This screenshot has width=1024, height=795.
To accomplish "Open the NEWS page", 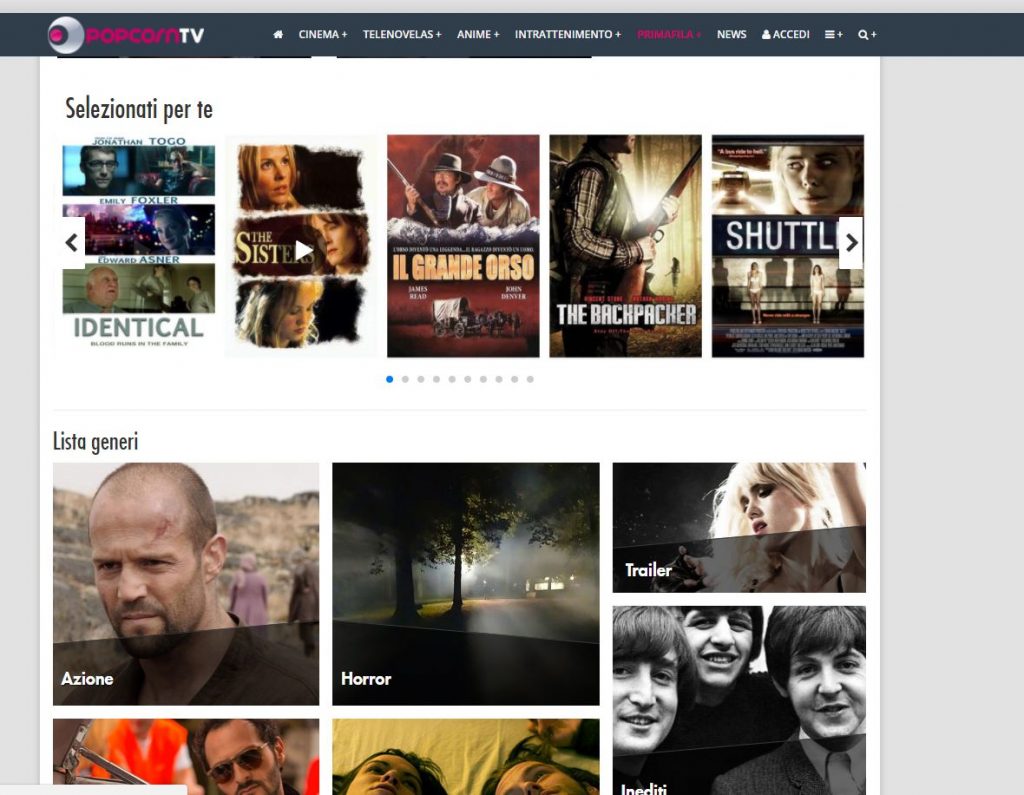I will tap(731, 35).
